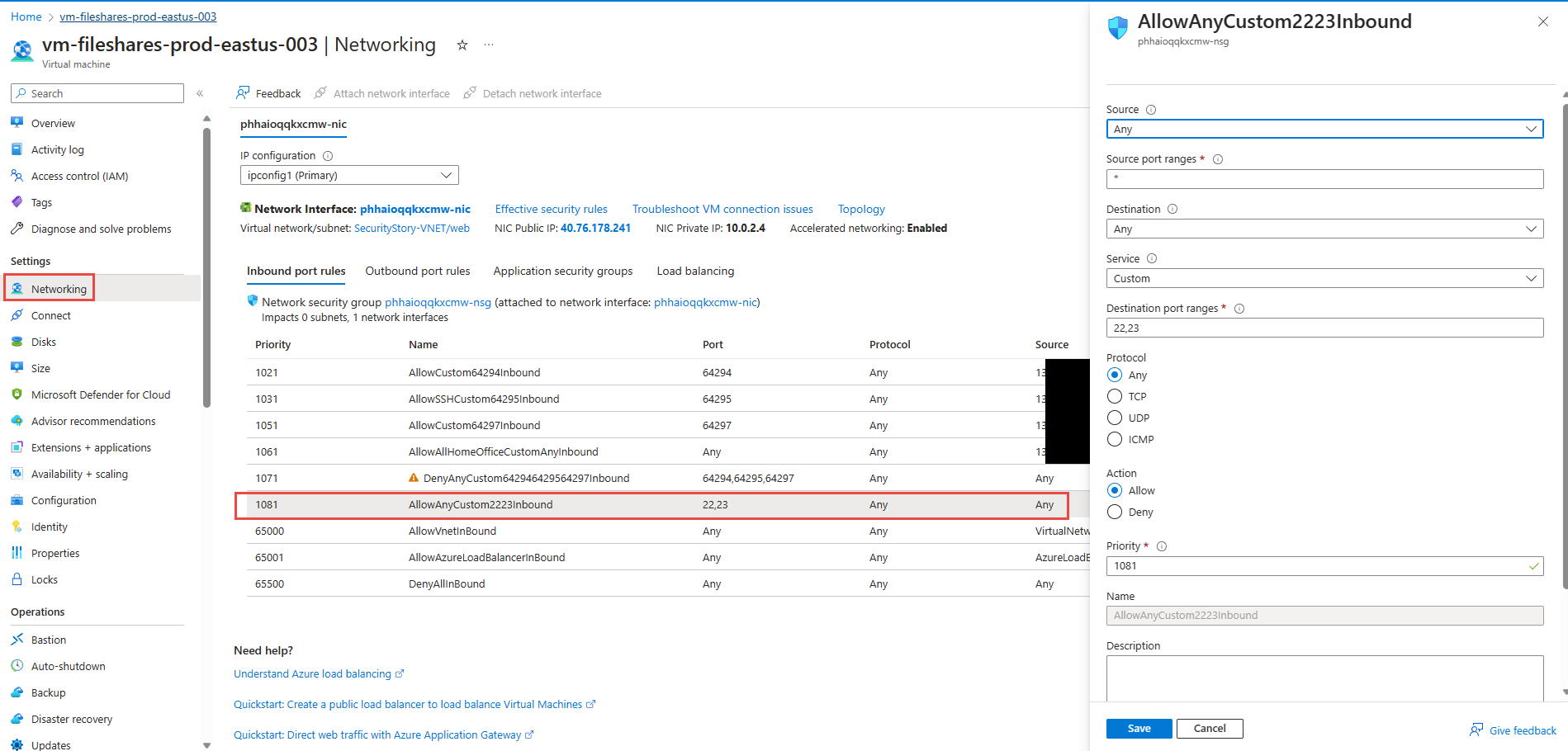Select TCP protocol radio button
Viewport: 1568px width, 751px height.
point(1115,396)
